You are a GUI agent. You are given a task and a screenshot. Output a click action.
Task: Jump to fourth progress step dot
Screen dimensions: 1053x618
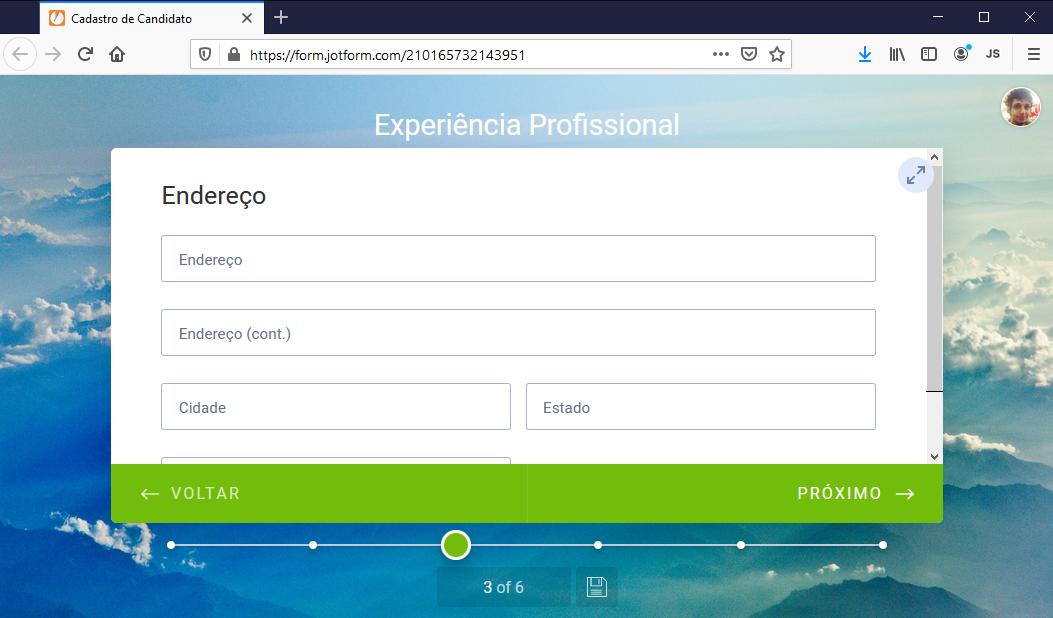[598, 545]
